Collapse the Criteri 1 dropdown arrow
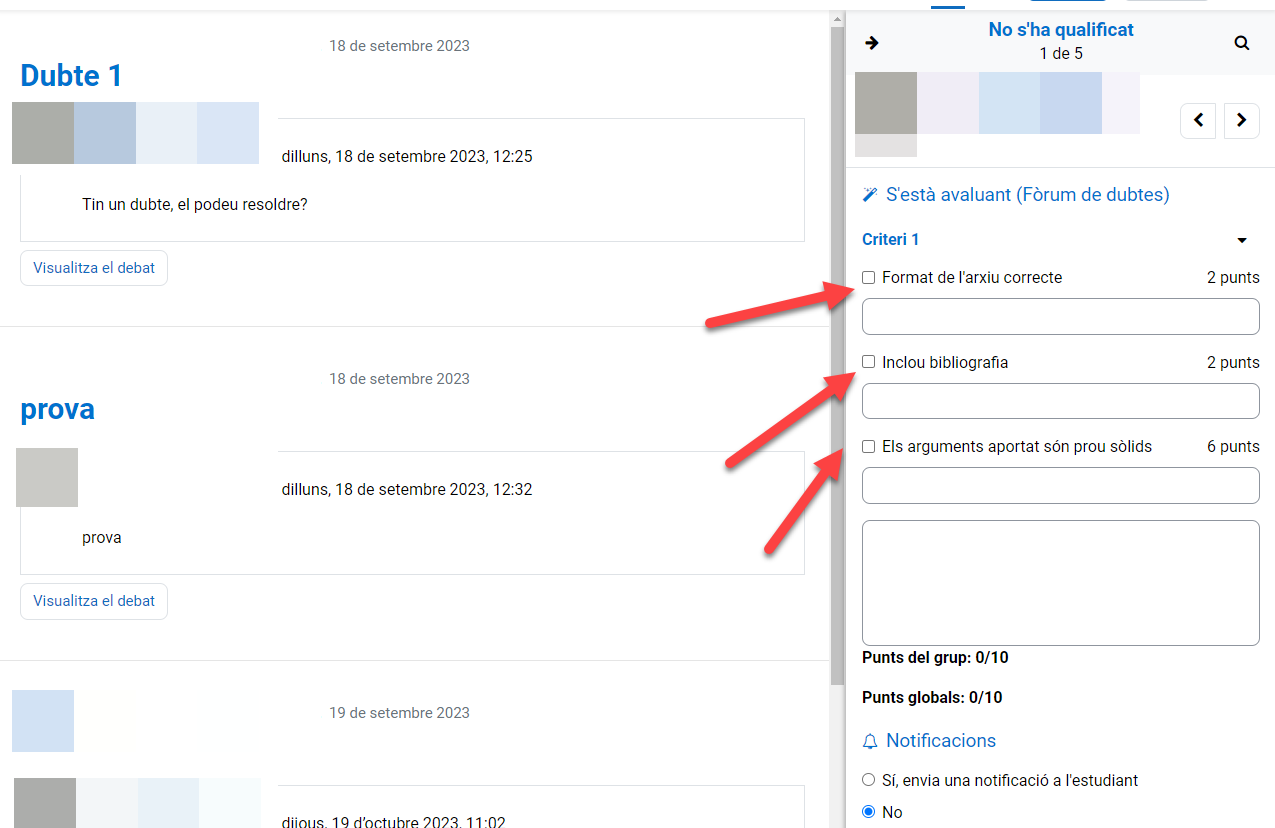 pyautogui.click(x=1242, y=240)
